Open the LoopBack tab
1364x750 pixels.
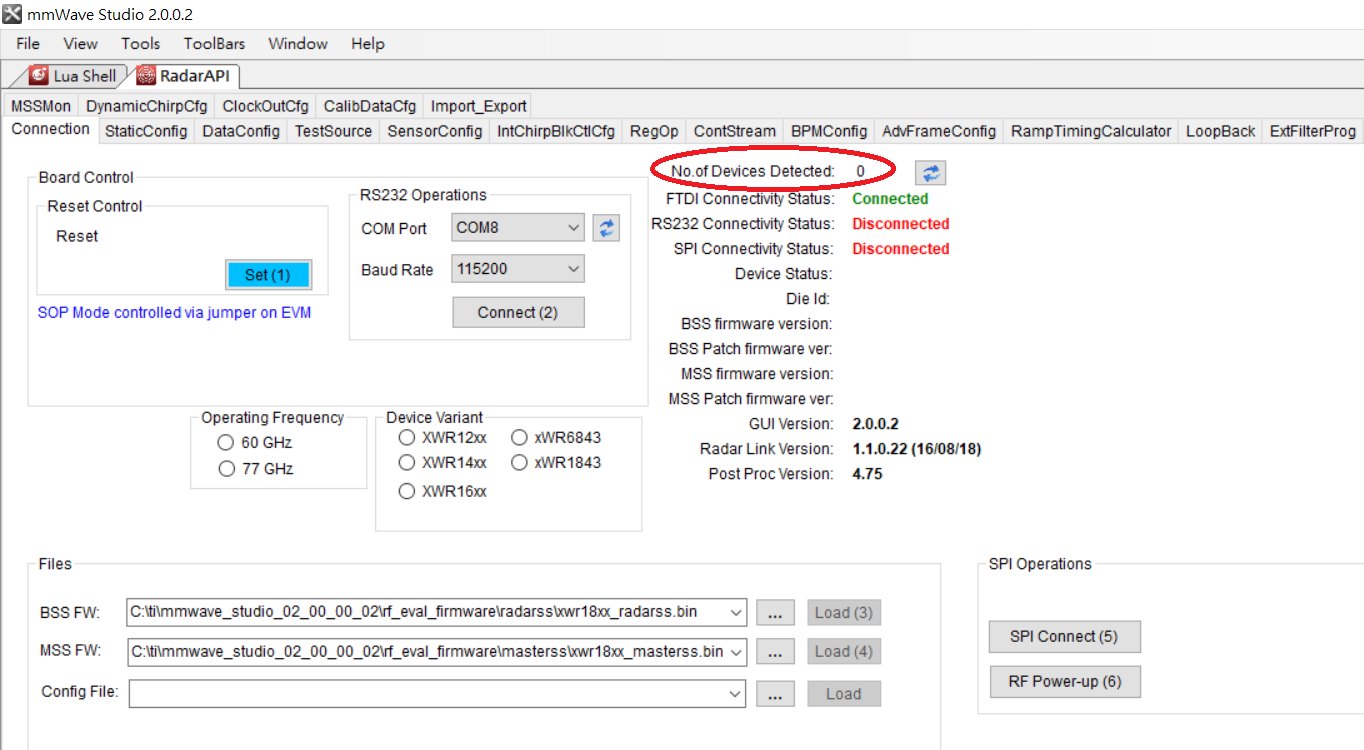point(1221,131)
